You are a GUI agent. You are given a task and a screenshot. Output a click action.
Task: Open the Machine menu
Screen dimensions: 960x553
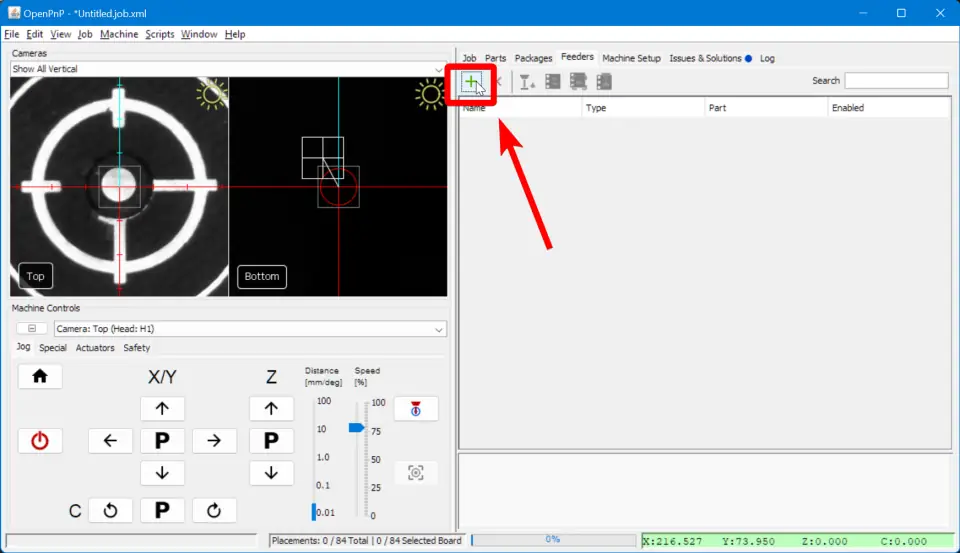tap(119, 34)
